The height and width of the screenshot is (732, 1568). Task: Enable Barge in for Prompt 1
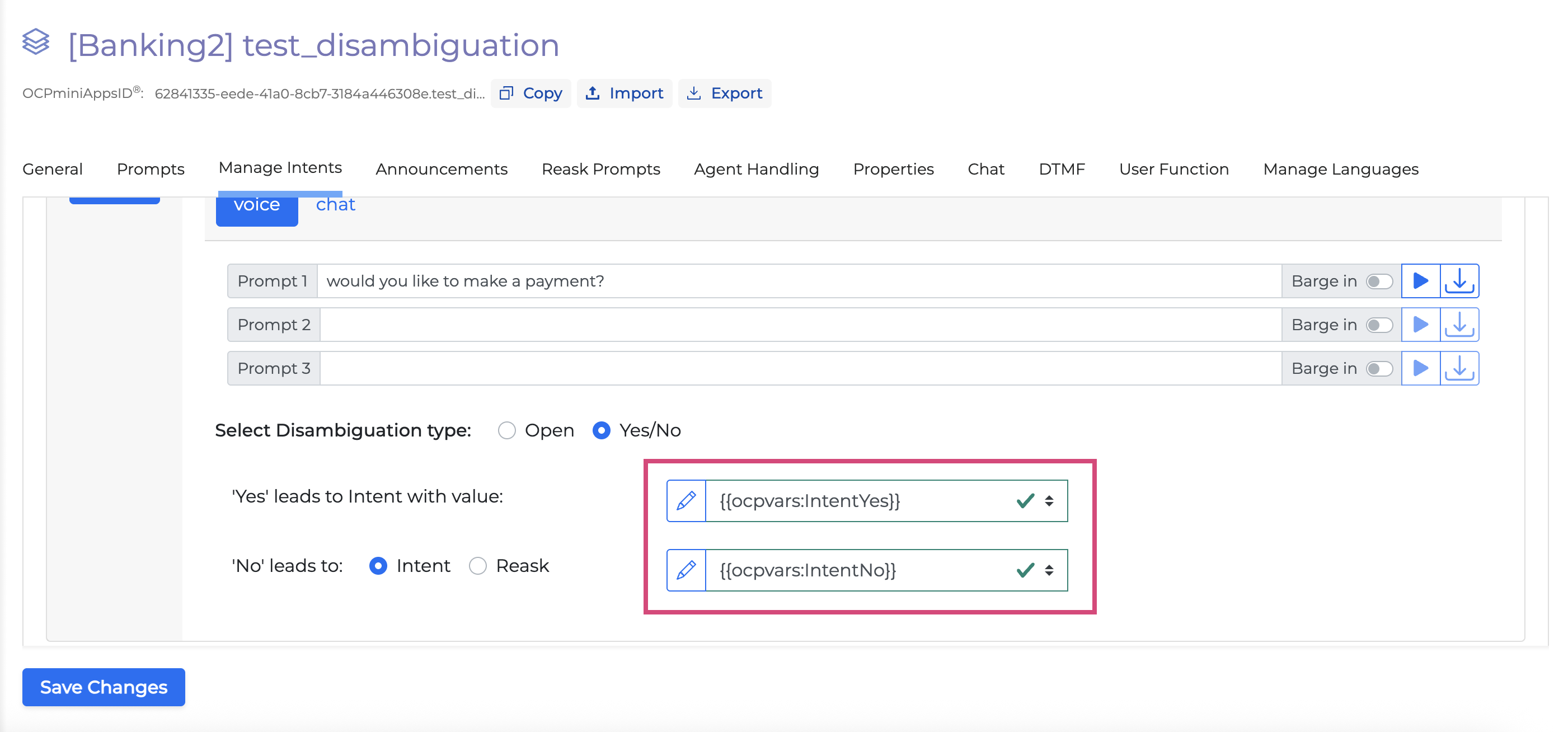[1379, 281]
